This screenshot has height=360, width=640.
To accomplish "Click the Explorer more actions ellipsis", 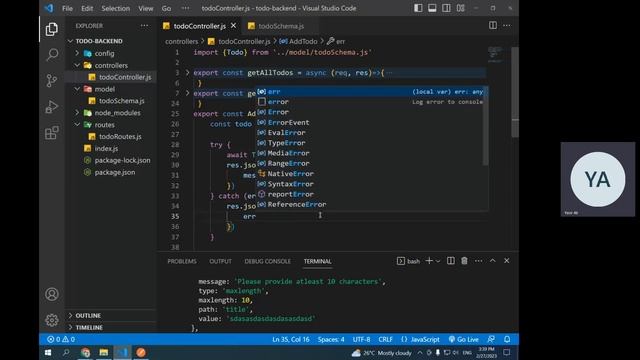I will (x=144, y=25).
